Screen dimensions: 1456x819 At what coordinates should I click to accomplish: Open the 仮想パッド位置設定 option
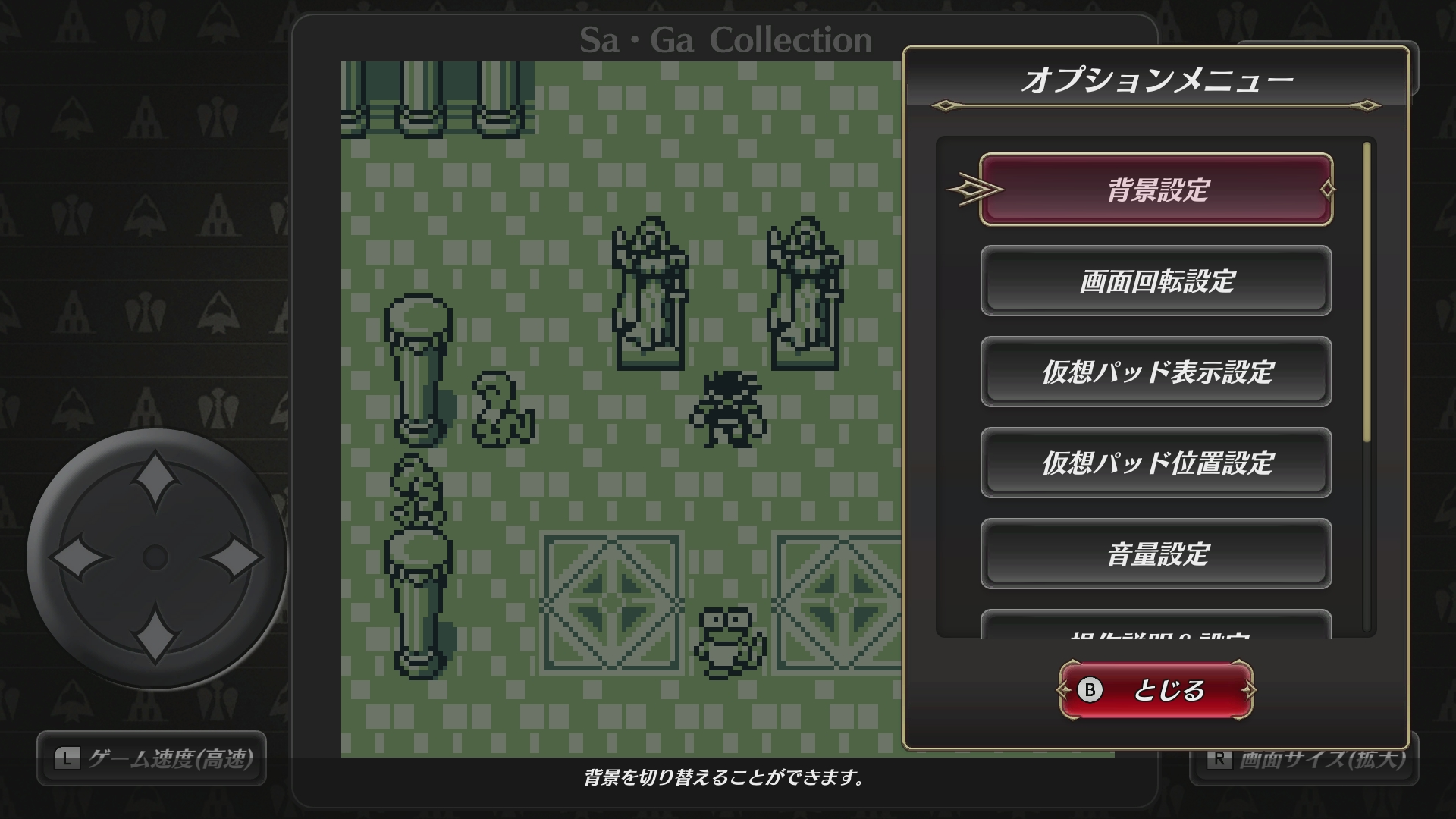coord(1156,463)
